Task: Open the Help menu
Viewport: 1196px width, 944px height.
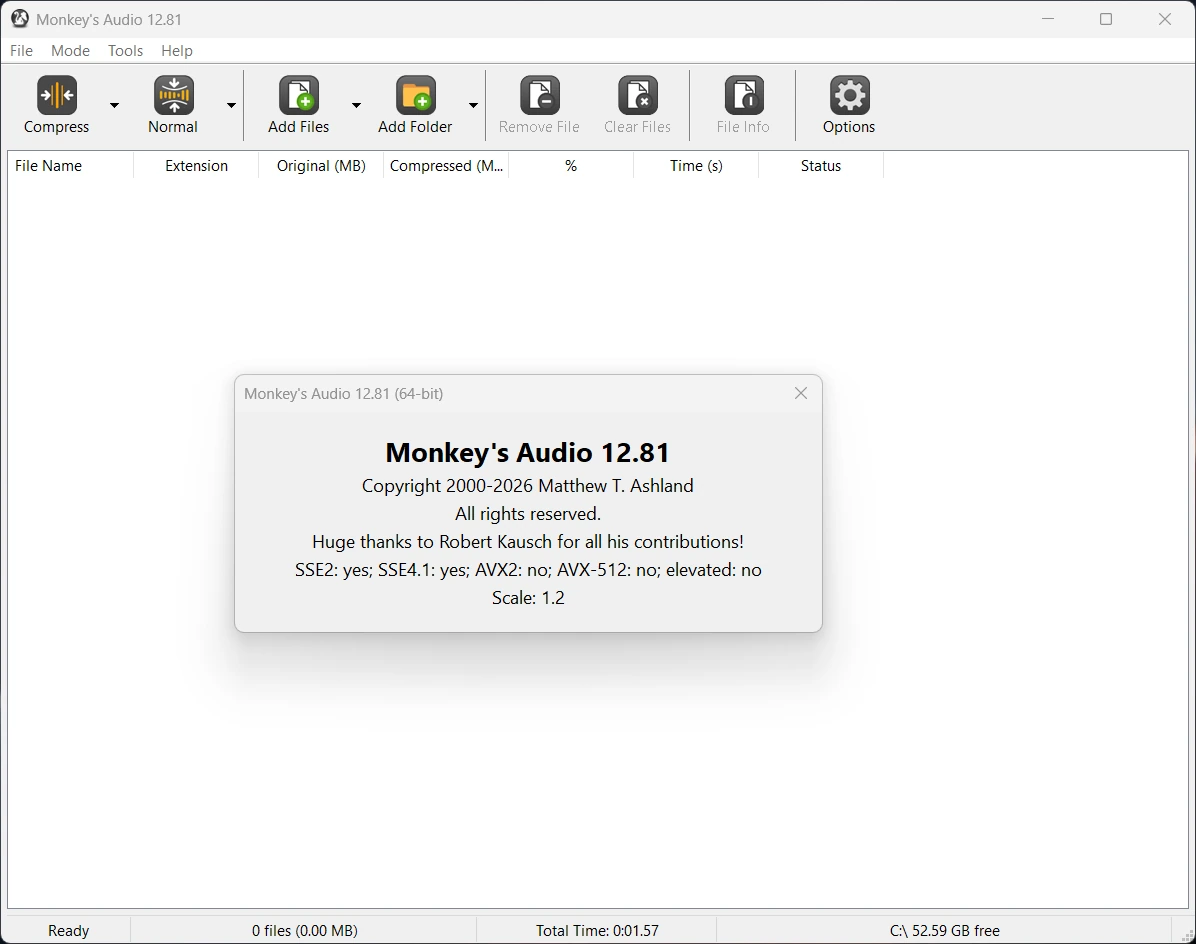Action: 177,50
